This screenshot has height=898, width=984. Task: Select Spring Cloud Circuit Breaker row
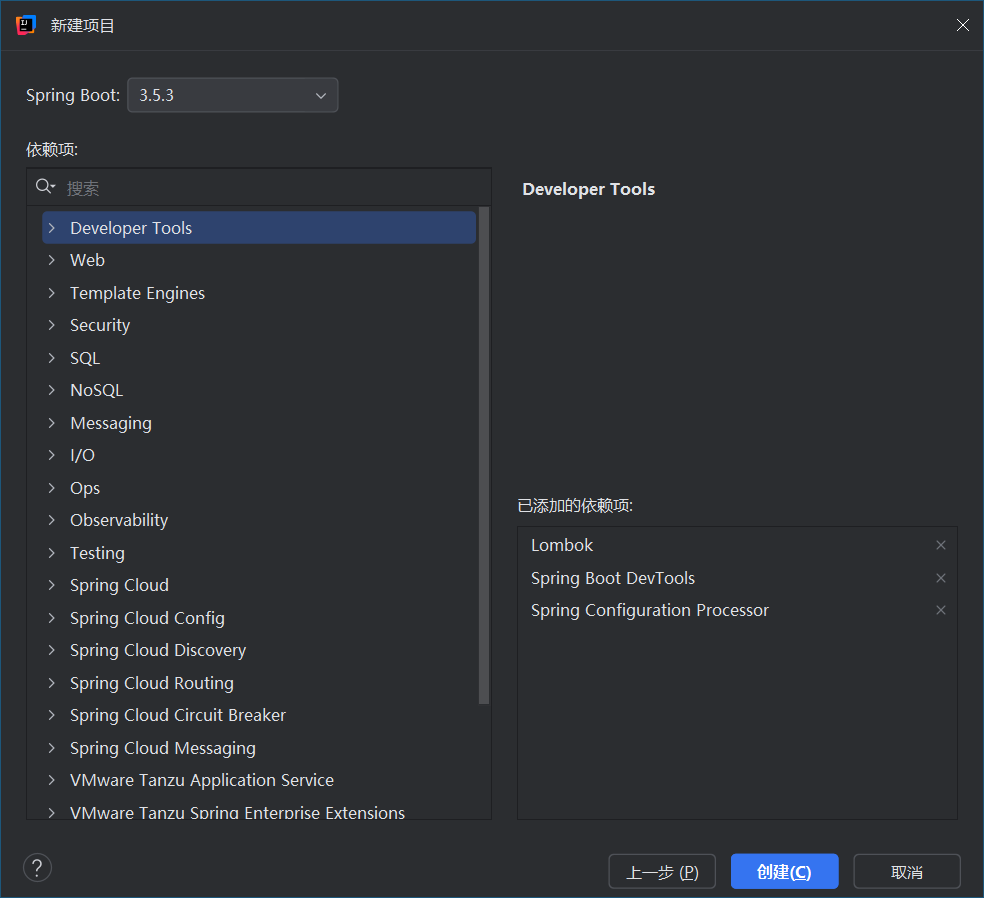(x=259, y=715)
